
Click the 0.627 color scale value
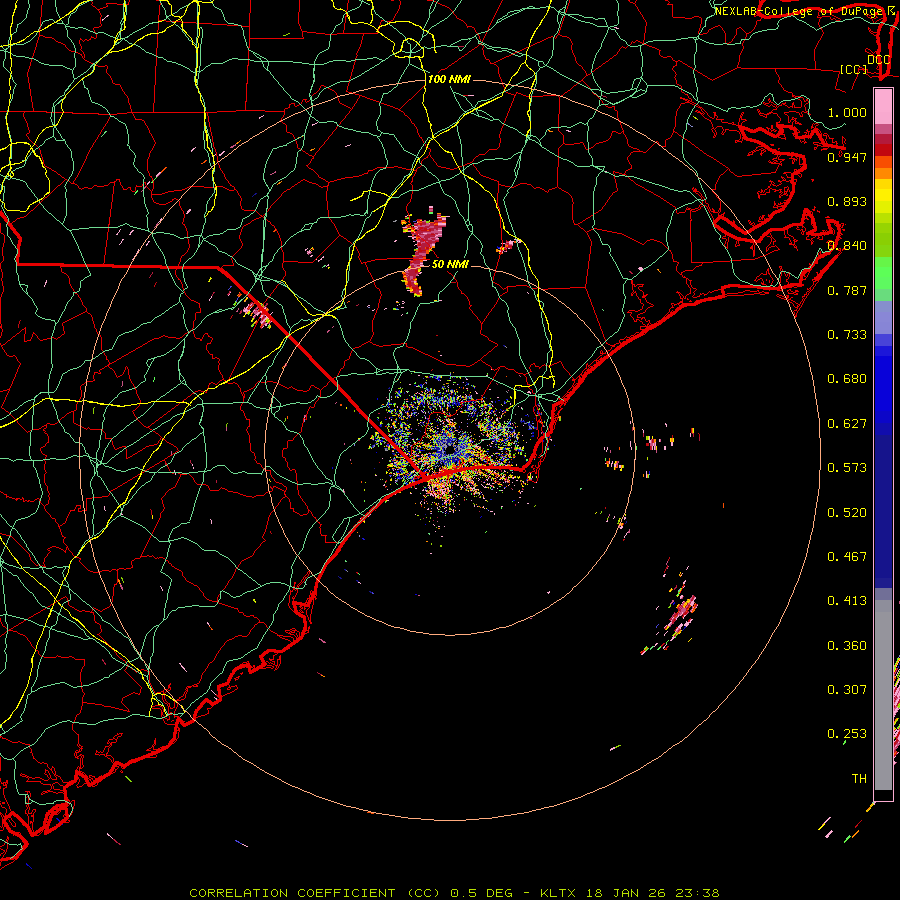[847, 423]
